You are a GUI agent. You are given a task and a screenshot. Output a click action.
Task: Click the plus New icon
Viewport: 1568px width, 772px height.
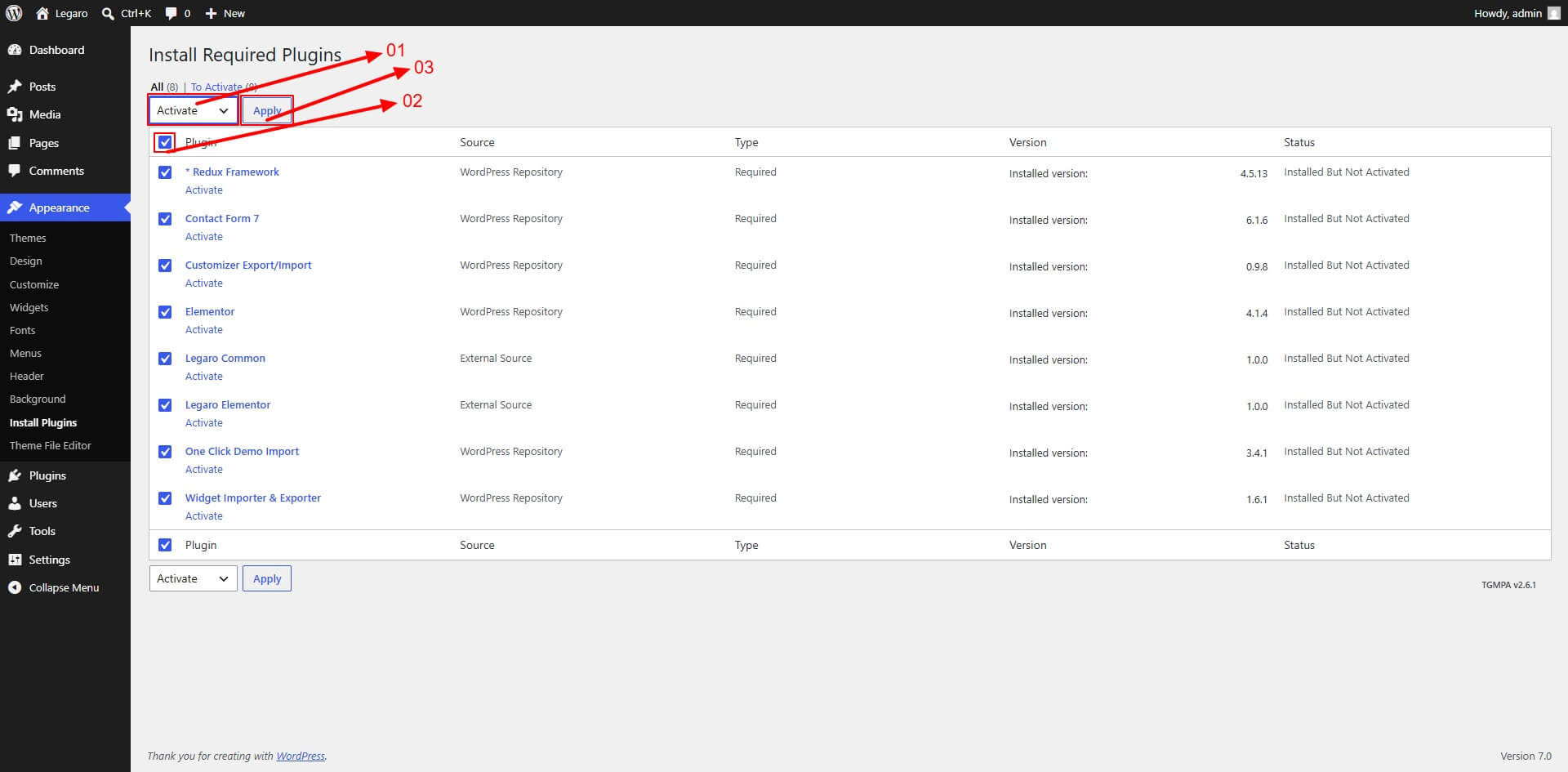pos(211,14)
